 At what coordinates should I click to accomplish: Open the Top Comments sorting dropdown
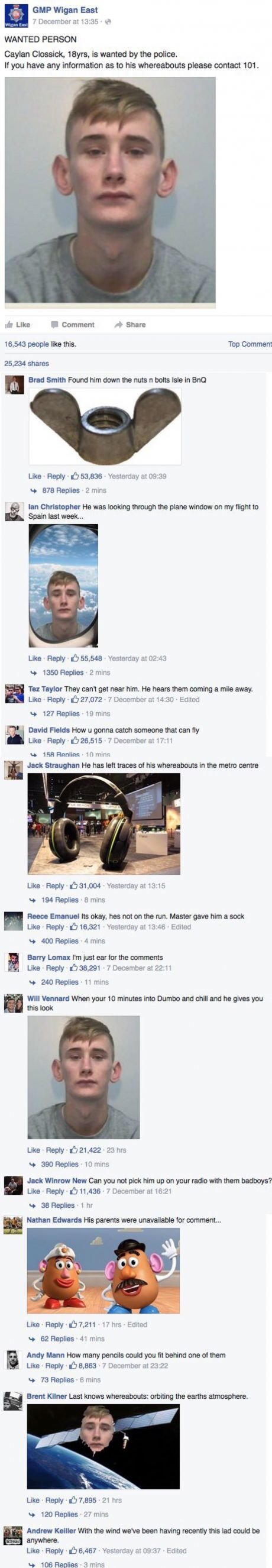tap(250, 344)
